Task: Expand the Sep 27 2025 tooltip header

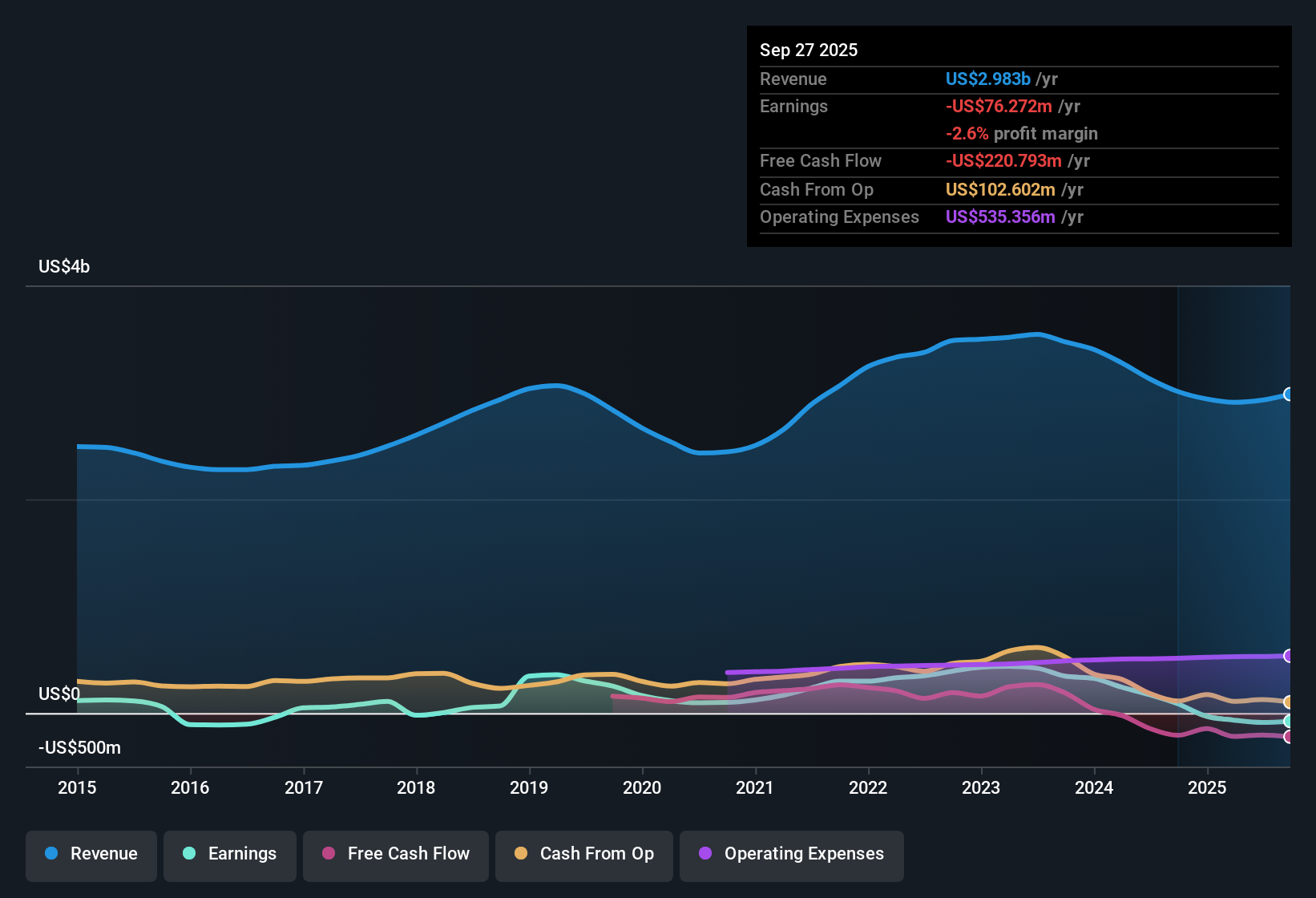Action: click(809, 50)
